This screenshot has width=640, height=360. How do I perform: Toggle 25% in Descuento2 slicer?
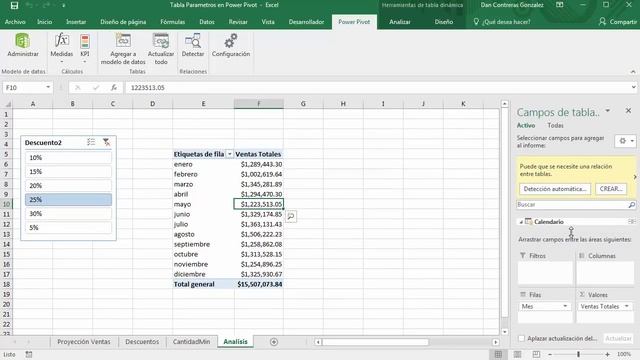click(x=68, y=200)
